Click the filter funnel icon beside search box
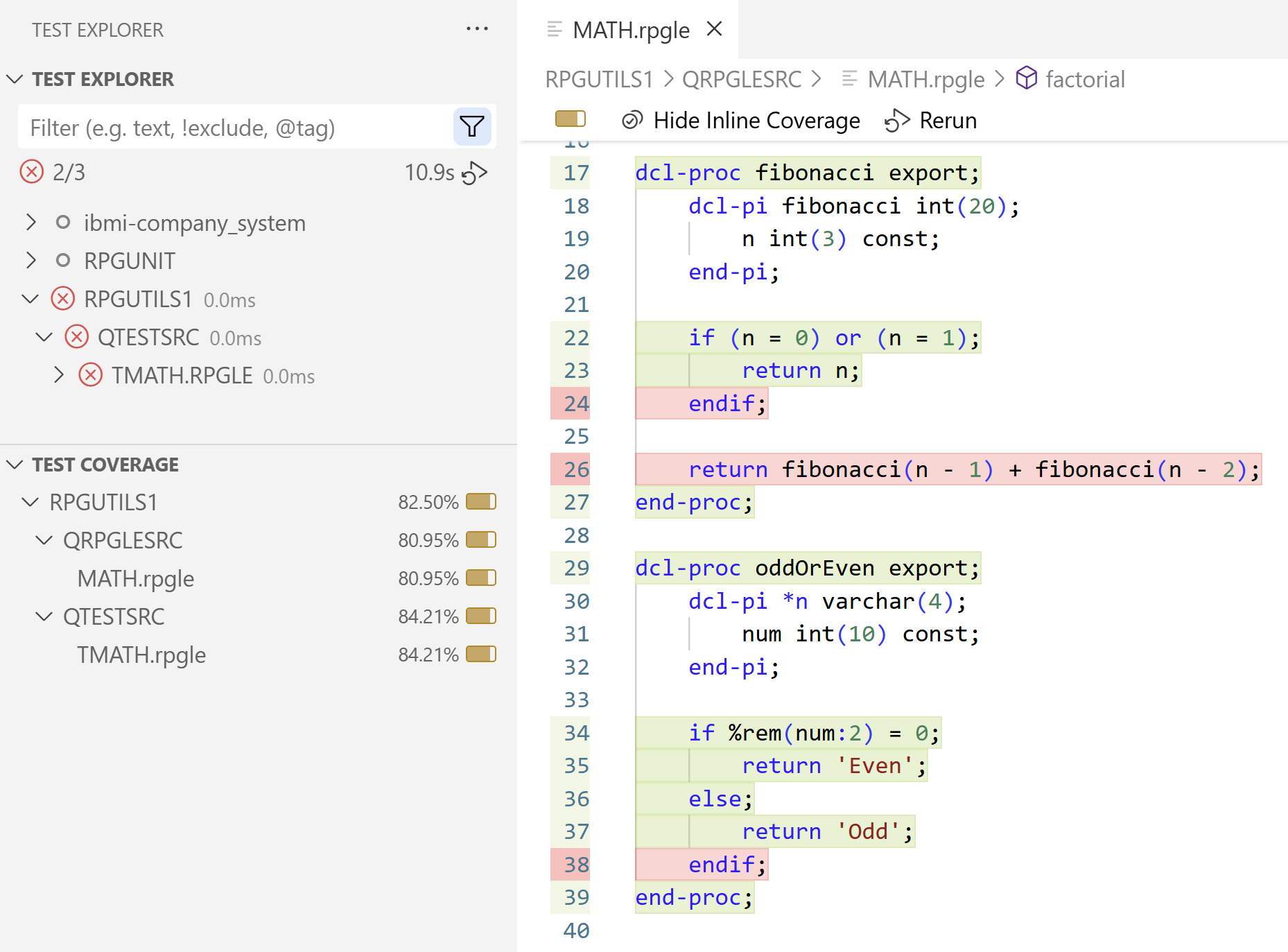1288x952 pixels. (x=472, y=127)
